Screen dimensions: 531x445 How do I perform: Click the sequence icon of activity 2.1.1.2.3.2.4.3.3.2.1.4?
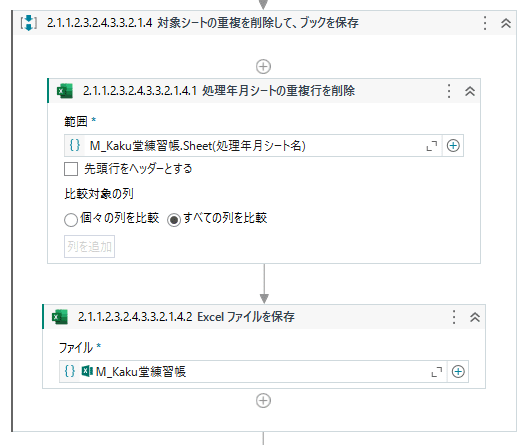[x=28, y=23]
